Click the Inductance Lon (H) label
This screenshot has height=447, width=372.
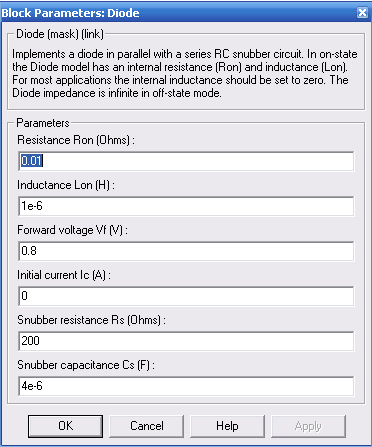tap(66, 185)
